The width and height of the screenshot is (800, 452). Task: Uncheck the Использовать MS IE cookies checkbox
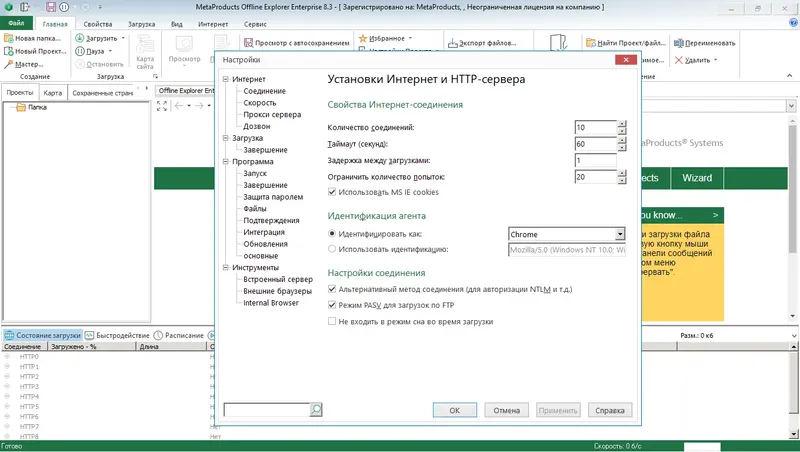pyautogui.click(x=332, y=192)
